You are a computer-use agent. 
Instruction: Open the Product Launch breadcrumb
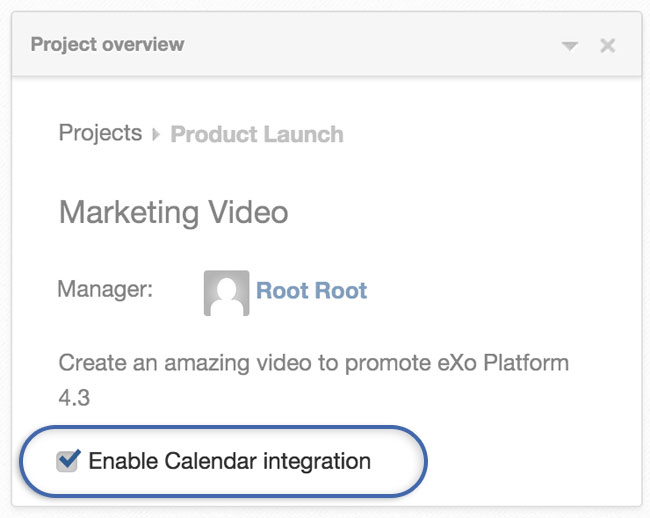click(257, 134)
